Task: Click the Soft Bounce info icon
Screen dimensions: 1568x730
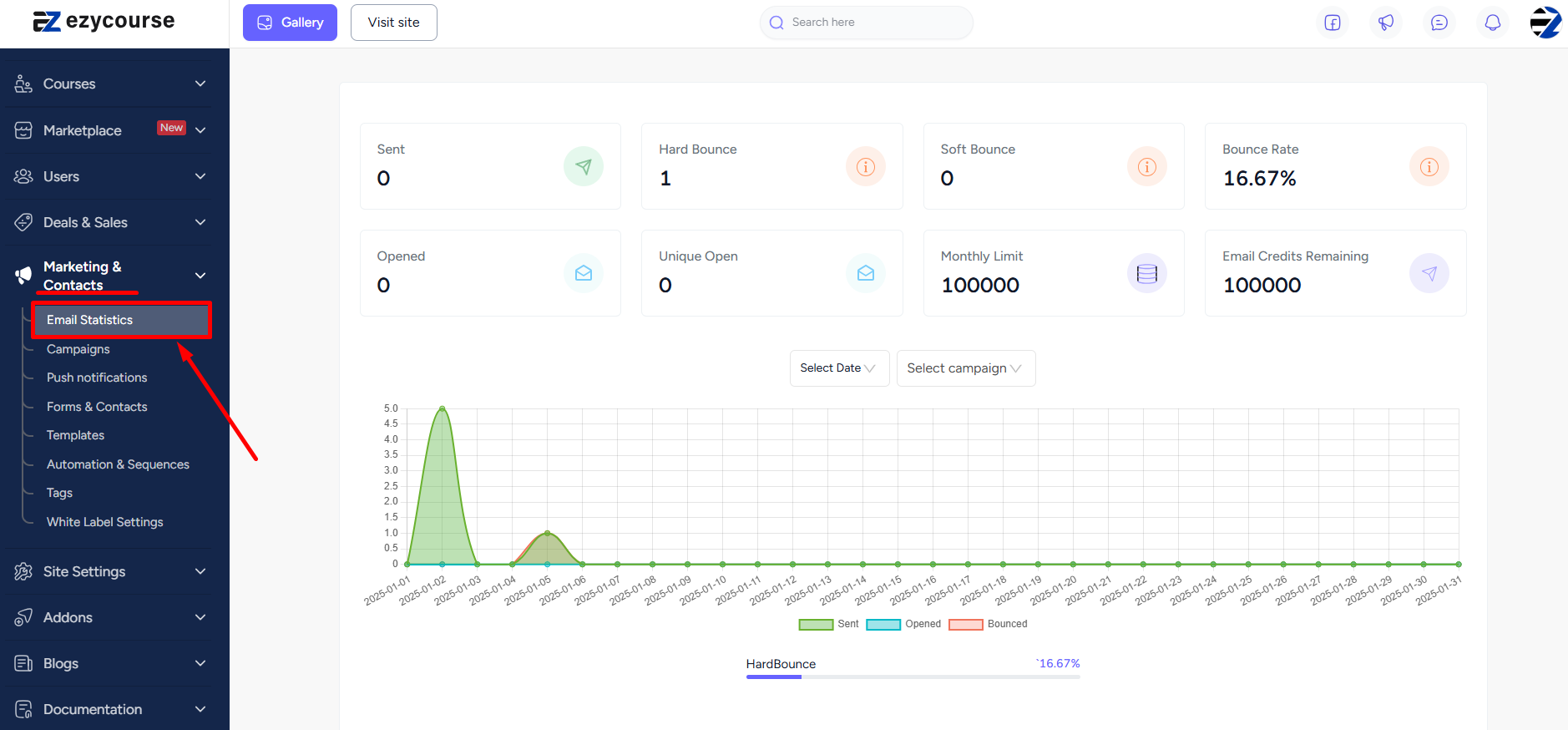Action: click(1147, 166)
